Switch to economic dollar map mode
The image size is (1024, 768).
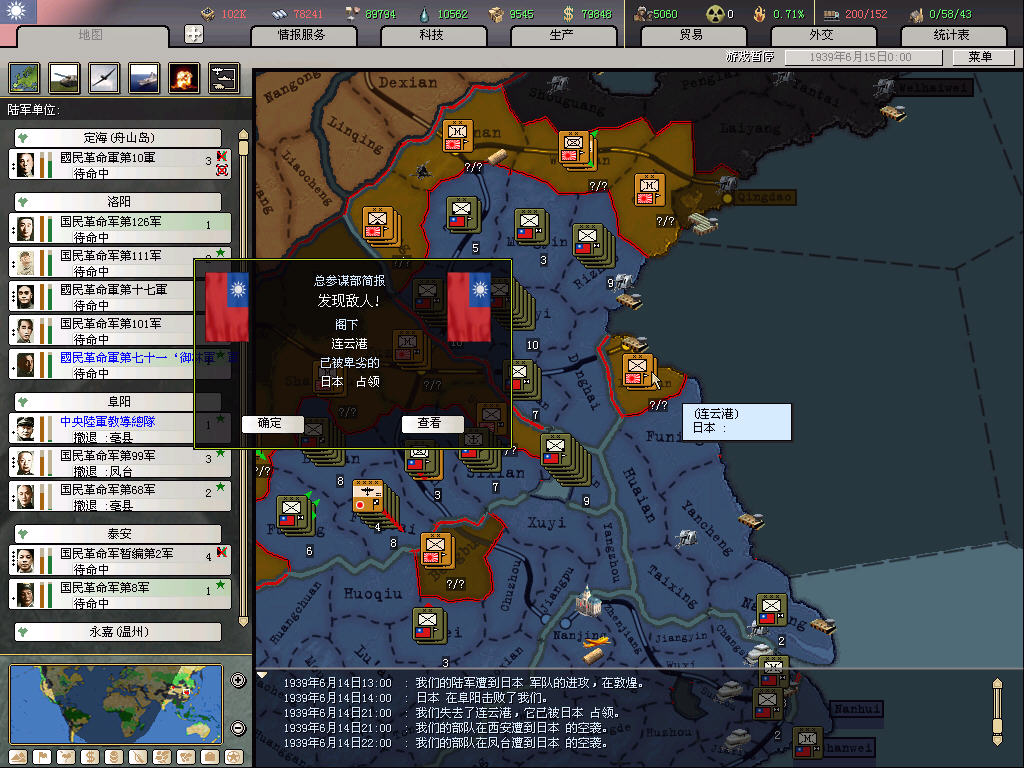[90, 757]
